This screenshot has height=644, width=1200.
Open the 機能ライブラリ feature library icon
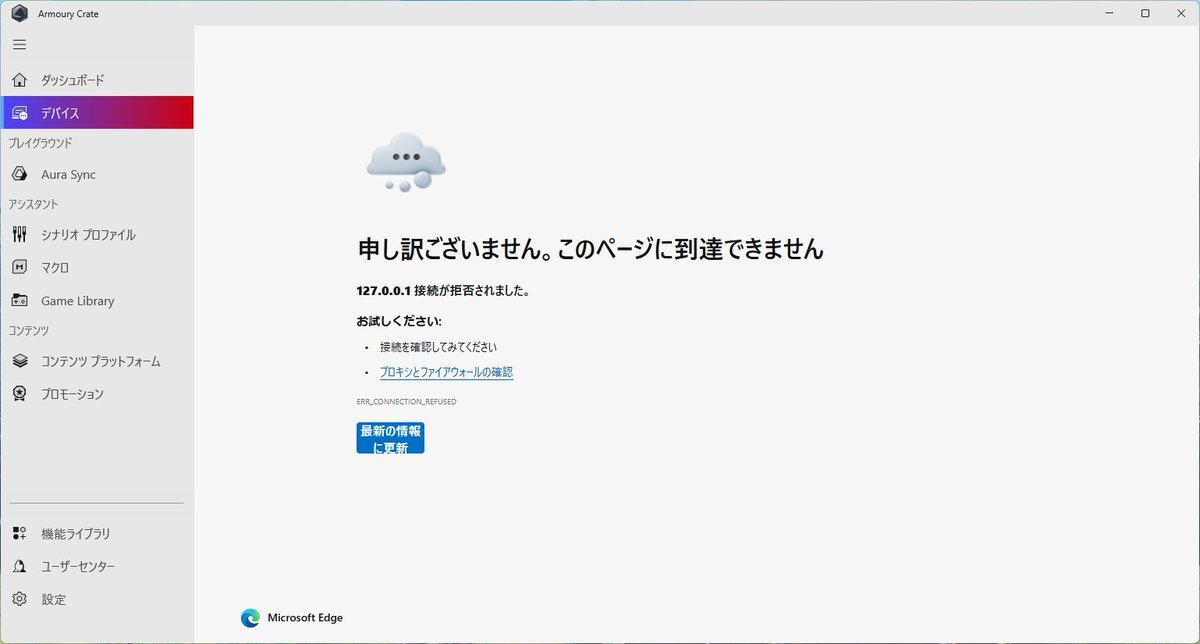click(x=20, y=534)
